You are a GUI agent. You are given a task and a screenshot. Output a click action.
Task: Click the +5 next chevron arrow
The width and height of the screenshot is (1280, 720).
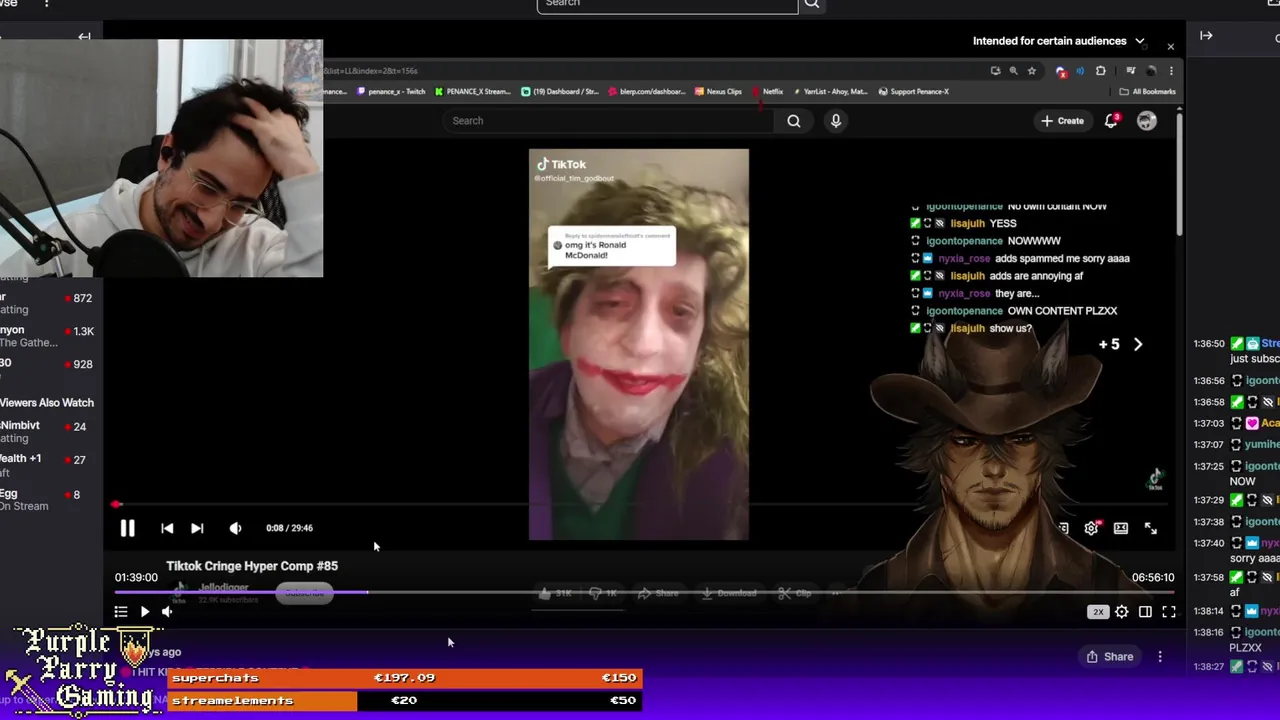click(1138, 344)
